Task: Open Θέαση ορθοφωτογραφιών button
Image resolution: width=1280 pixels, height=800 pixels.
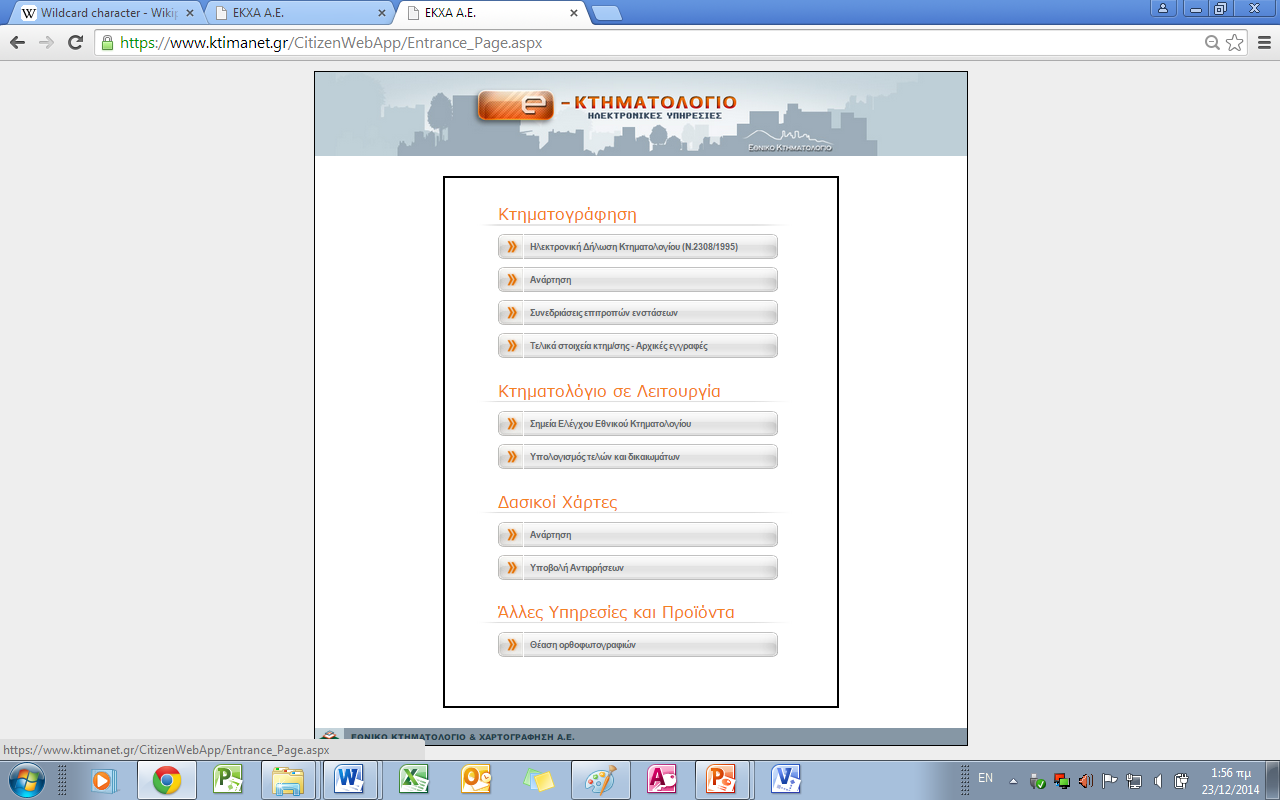Action: coord(637,644)
